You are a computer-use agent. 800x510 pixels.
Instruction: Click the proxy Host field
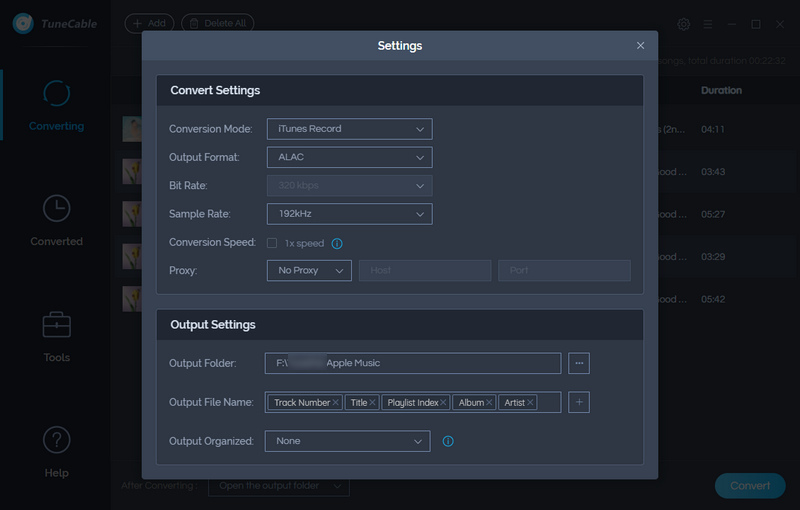425,271
